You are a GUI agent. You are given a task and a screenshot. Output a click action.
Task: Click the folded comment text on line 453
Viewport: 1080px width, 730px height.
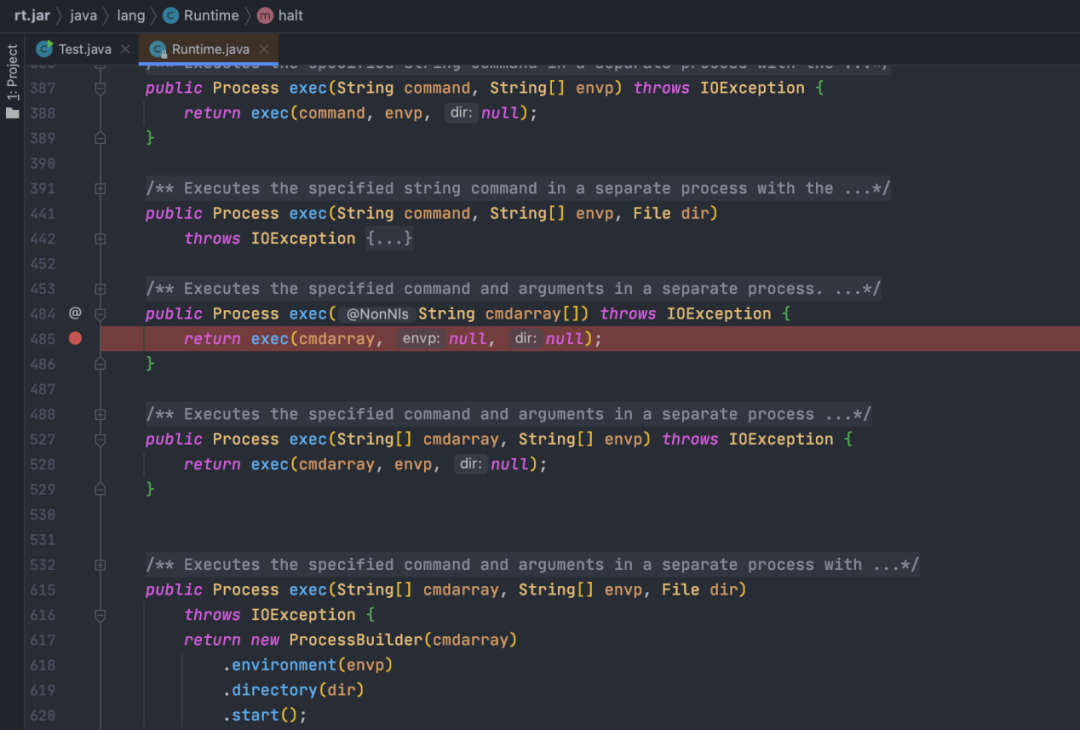tap(513, 289)
